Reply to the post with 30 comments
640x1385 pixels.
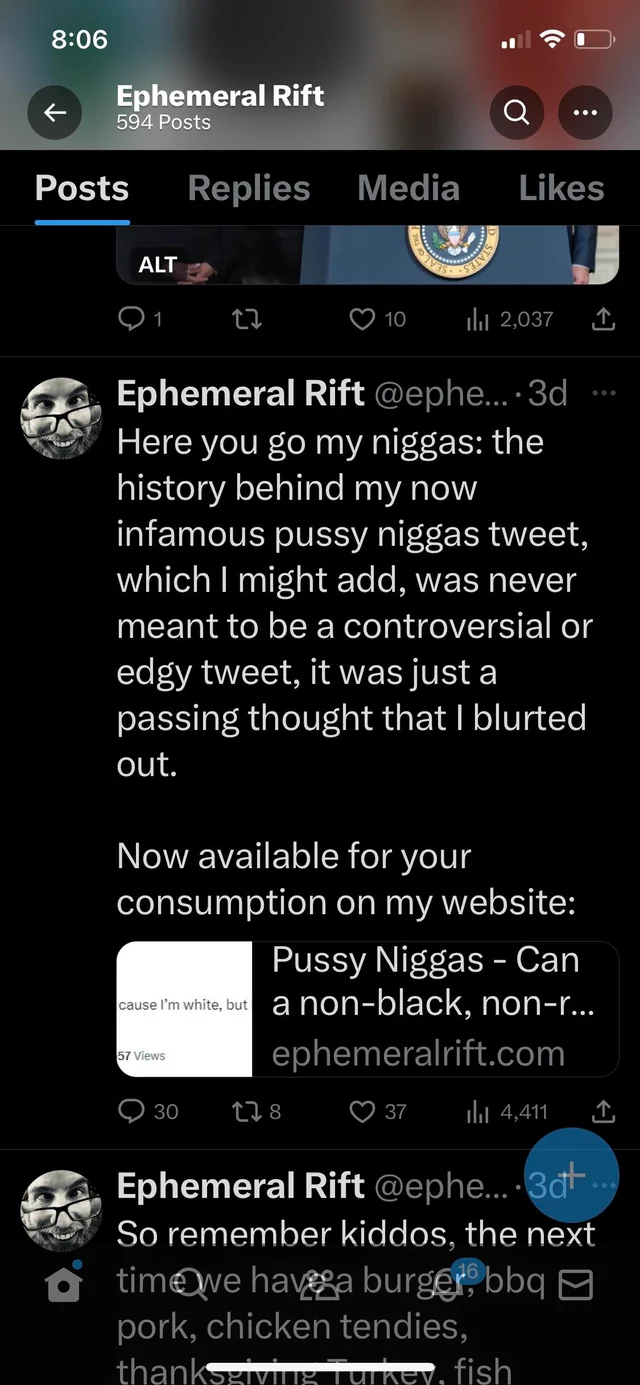coord(148,1111)
